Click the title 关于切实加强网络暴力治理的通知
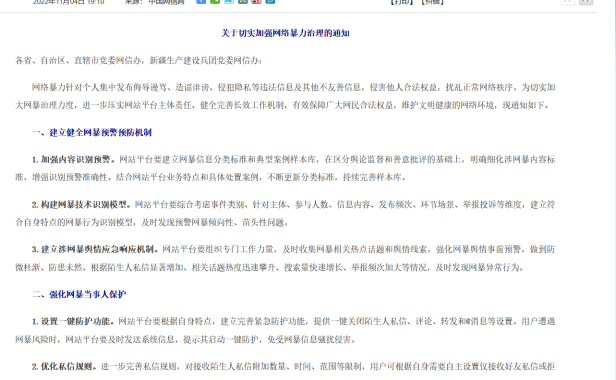The width and height of the screenshot is (616, 380). [285, 33]
